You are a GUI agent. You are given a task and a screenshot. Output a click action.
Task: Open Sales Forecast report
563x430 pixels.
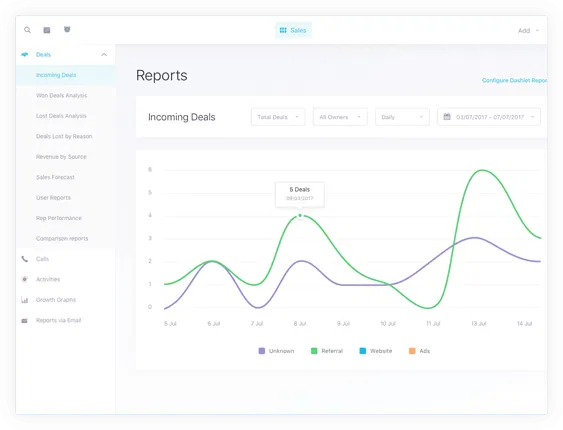(x=55, y=177)
